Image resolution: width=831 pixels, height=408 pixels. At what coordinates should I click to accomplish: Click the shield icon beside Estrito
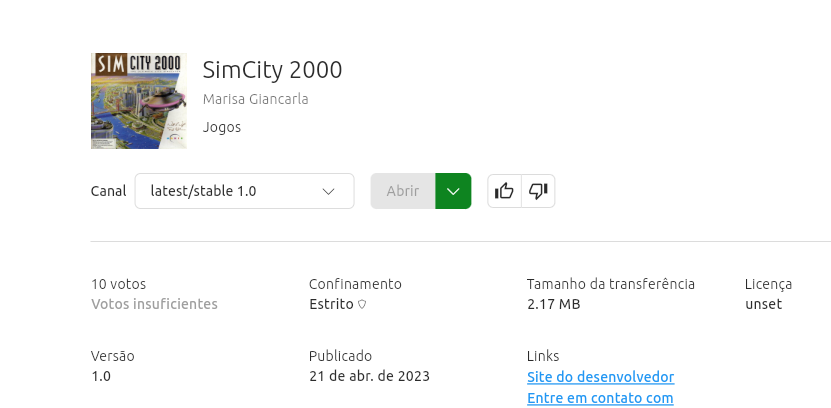[x=362, y=305]
